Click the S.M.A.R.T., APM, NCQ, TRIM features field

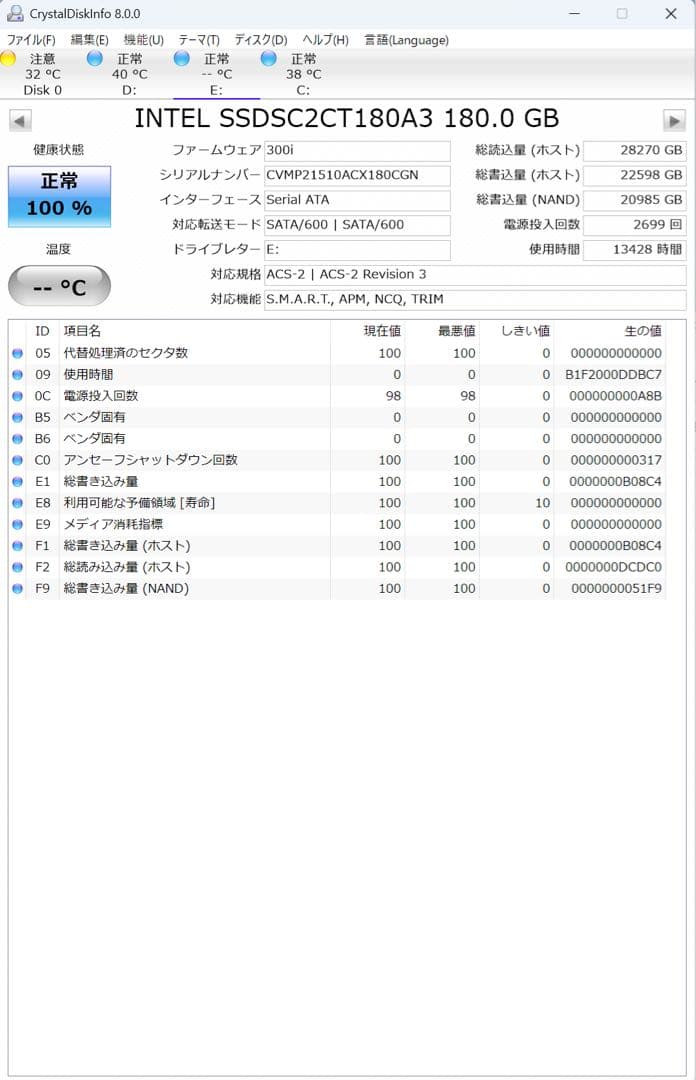pos(475,299)
